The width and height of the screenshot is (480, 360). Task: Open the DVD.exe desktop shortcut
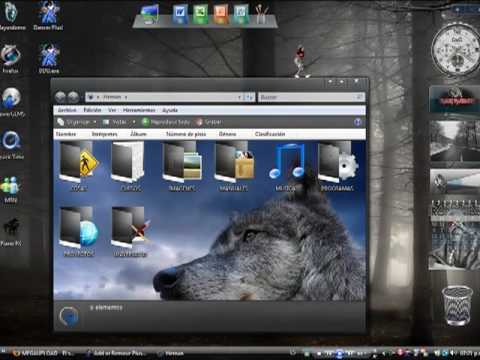pos(49,59)
